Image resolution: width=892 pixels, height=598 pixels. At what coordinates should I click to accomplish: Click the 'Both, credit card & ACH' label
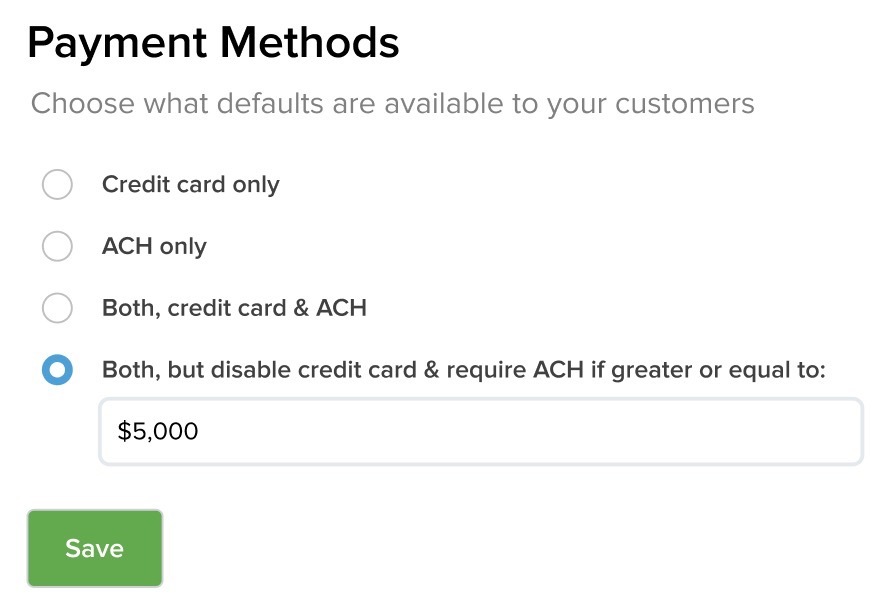(x=234, y=308)
